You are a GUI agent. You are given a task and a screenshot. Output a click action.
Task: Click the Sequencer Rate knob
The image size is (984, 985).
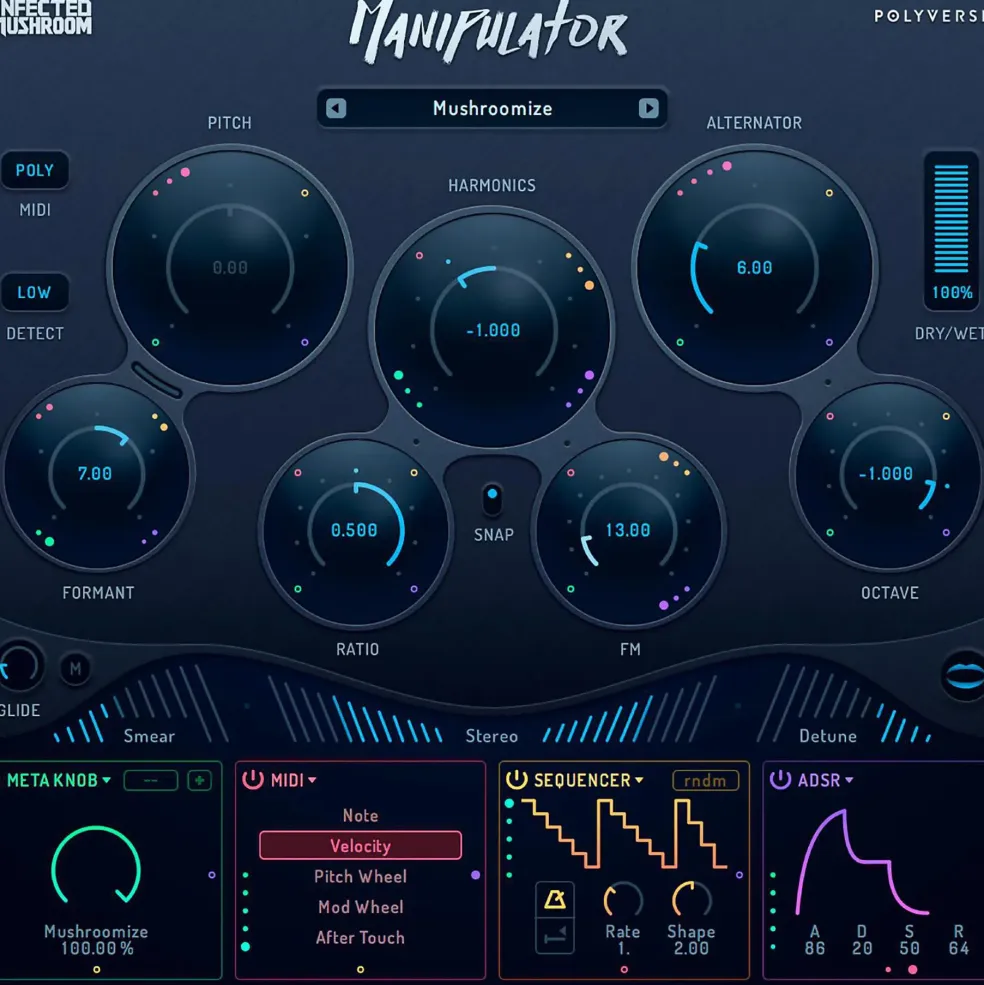(623, 900)
